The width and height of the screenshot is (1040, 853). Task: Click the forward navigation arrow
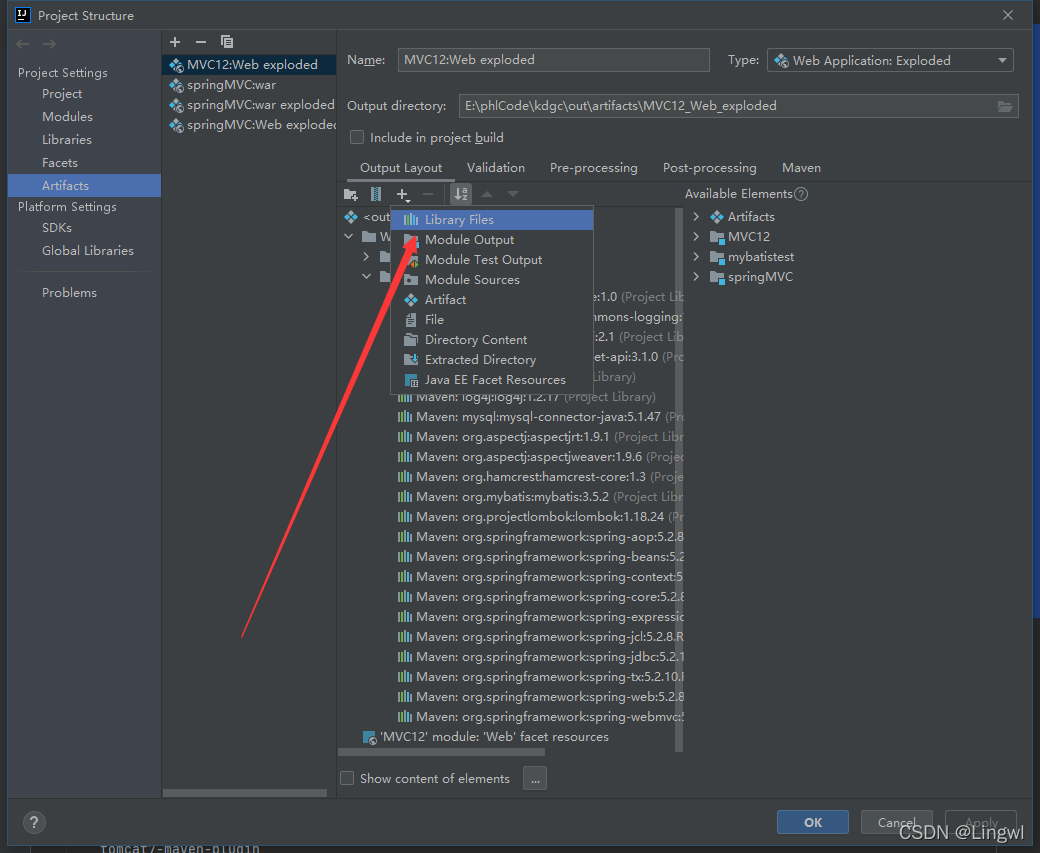49,44
